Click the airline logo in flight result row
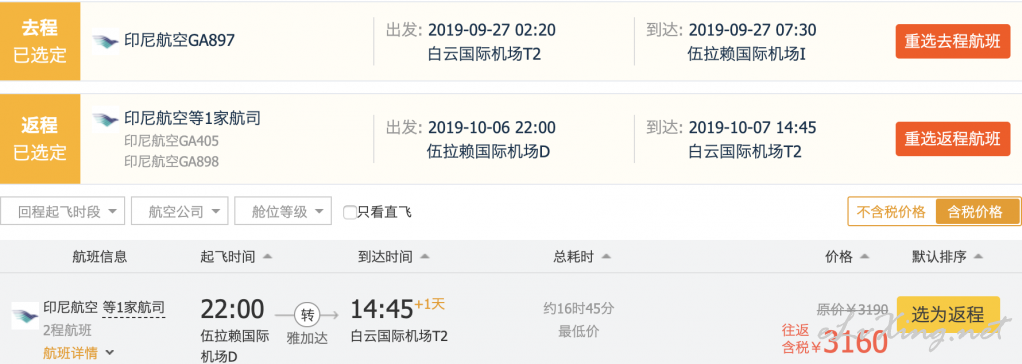This screenshot has height=364, width=1022. [x=25, y=316]
